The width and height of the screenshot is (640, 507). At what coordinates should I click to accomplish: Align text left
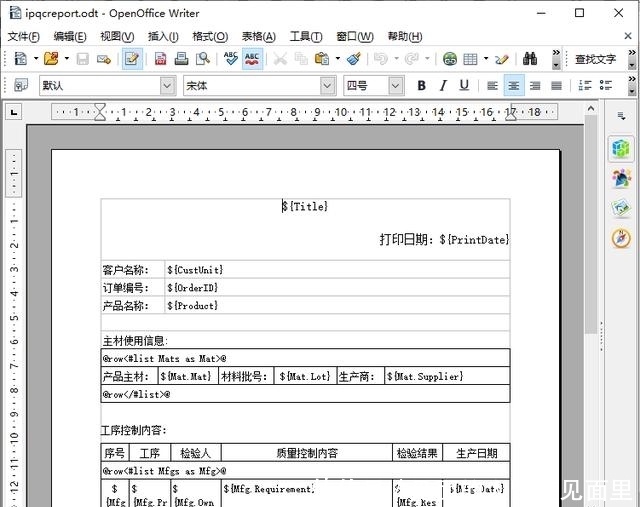point(493,85)
